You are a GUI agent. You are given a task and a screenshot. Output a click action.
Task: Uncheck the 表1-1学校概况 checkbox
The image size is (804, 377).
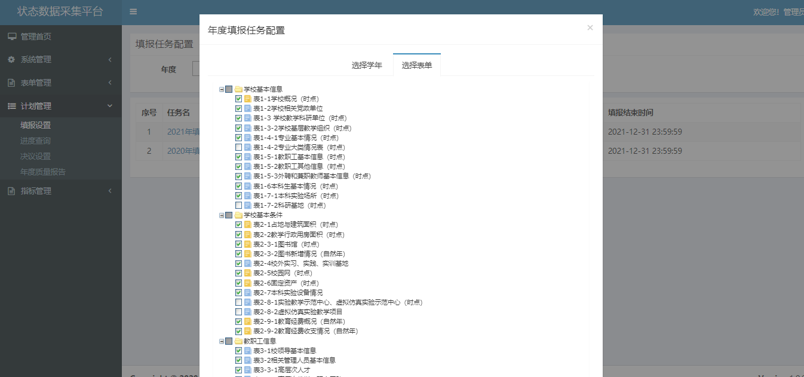[x=238, y=98]
